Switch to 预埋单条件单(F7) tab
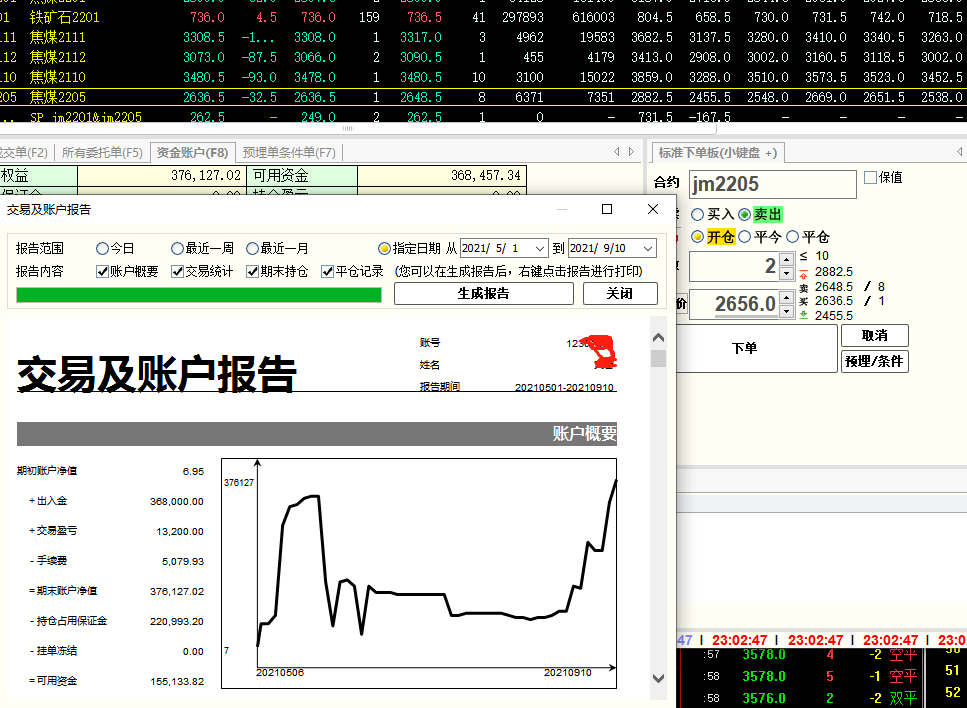This screenshot has height=708, width=967. [289, 152]
